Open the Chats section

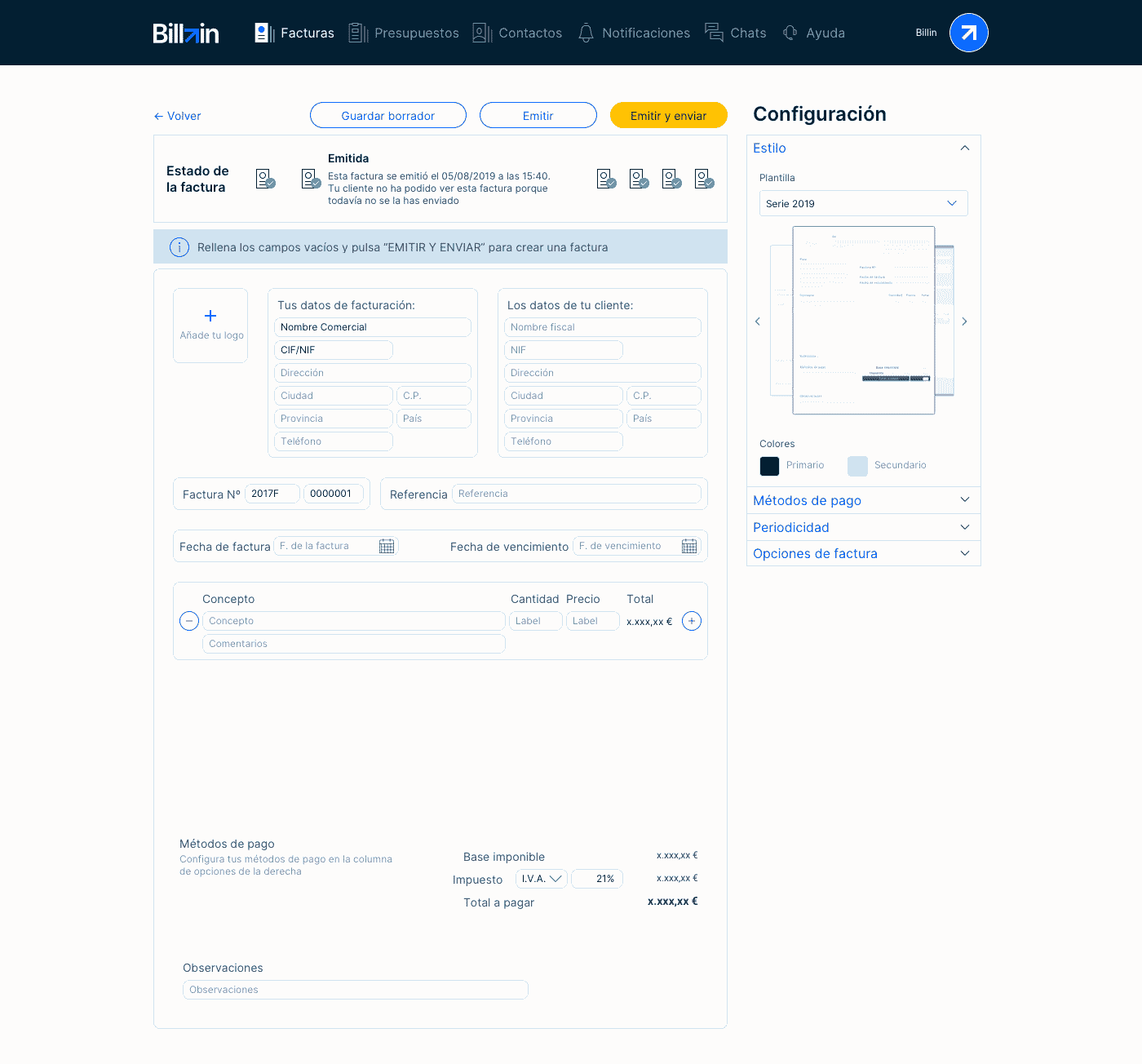[x=736, y=33]
